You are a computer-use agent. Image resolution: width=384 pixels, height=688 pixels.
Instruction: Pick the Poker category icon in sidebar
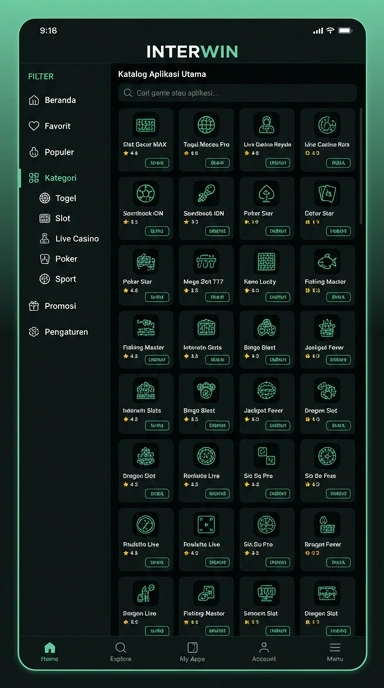click(x=45, y=259)
